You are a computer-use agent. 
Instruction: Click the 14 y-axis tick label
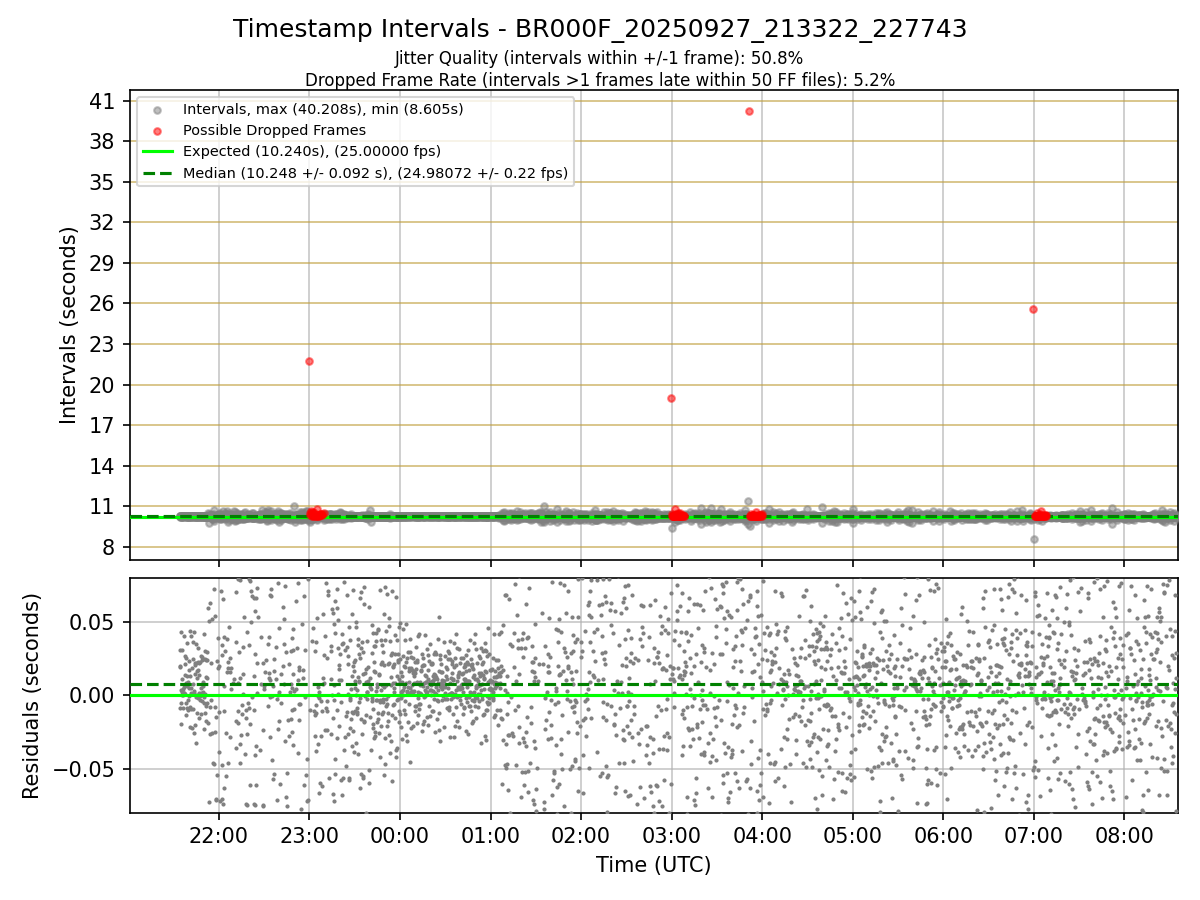(104, 466)
